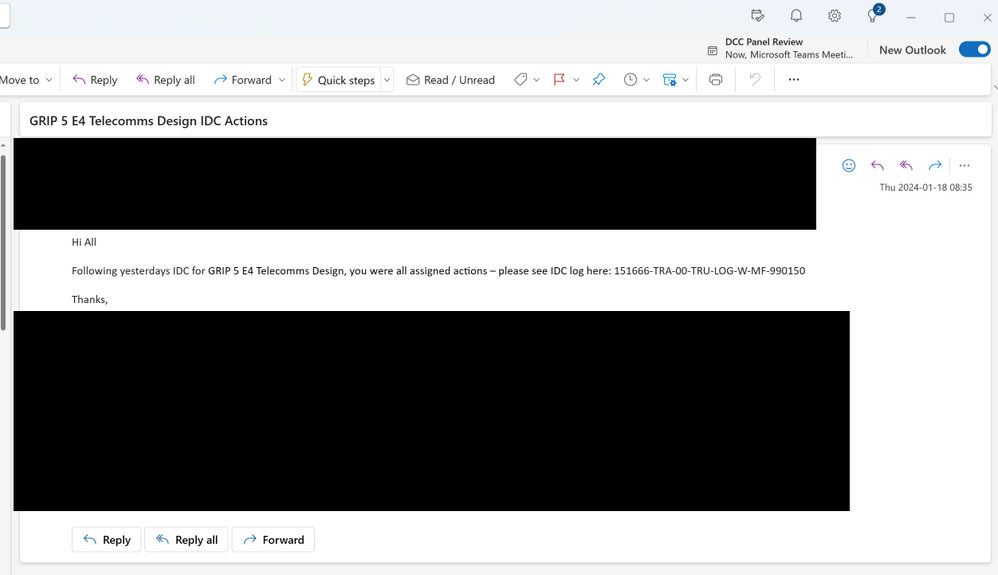Toggle New Outlook switch off

(x=974, y=50)
